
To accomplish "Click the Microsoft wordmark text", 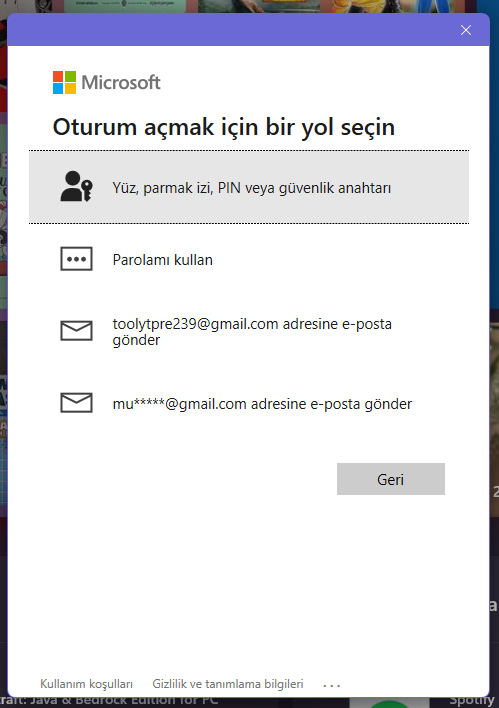I will tap(121, 83).
